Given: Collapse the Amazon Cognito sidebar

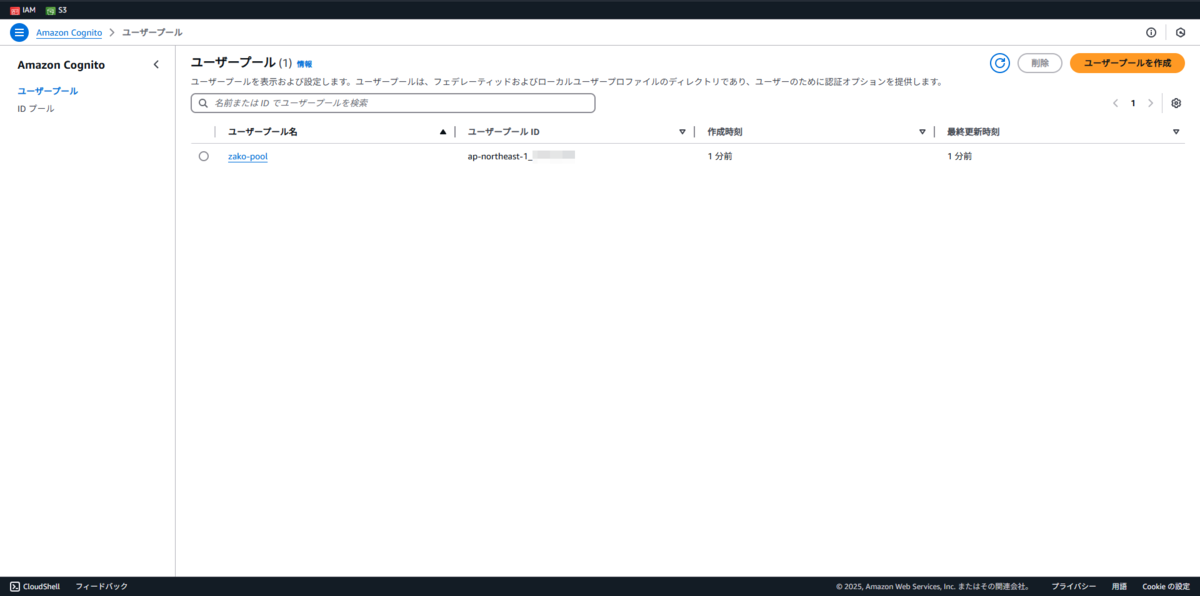Looking at the screenshot, I should 156,64.
